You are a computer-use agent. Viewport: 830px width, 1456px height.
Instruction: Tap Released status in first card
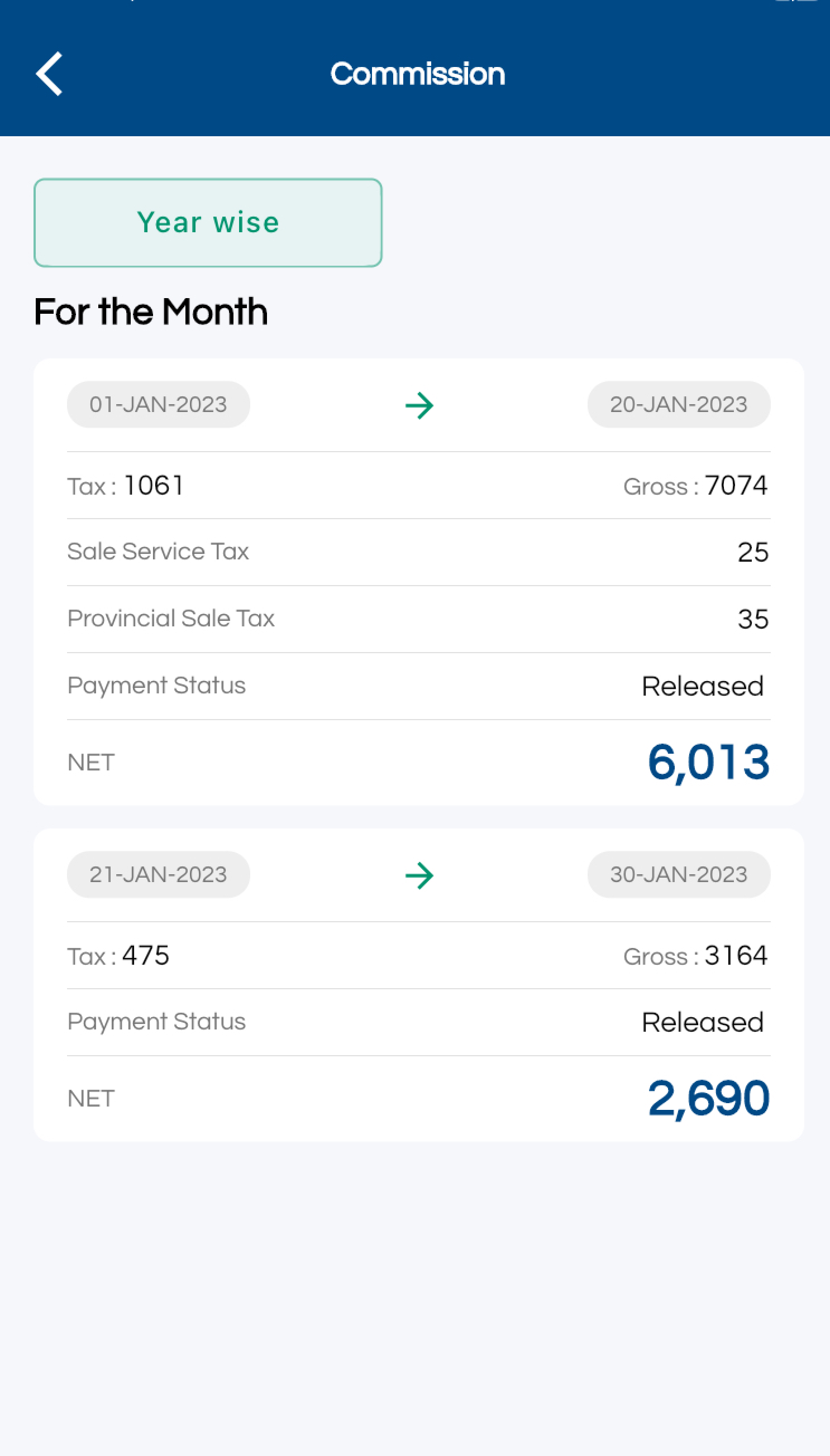(x=702, y=686)
